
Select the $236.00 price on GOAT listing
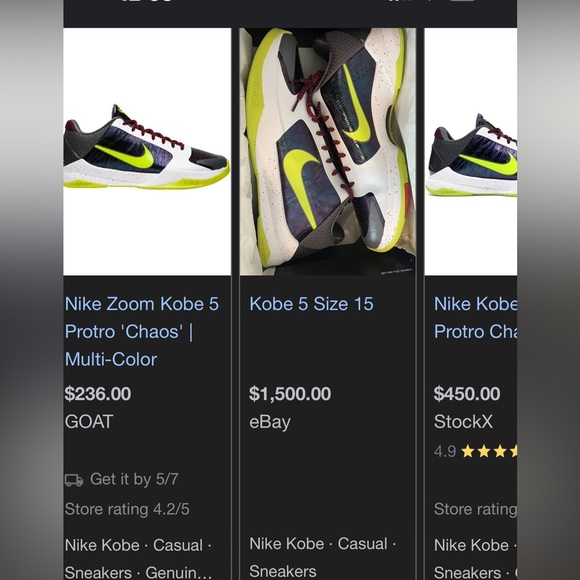[x=98, y=394]
